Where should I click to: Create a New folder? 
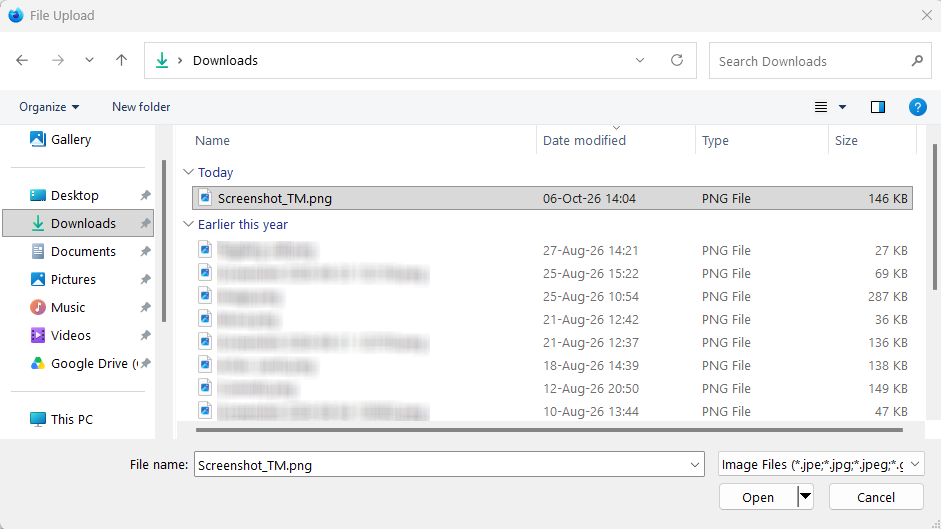tap(141, 107)
